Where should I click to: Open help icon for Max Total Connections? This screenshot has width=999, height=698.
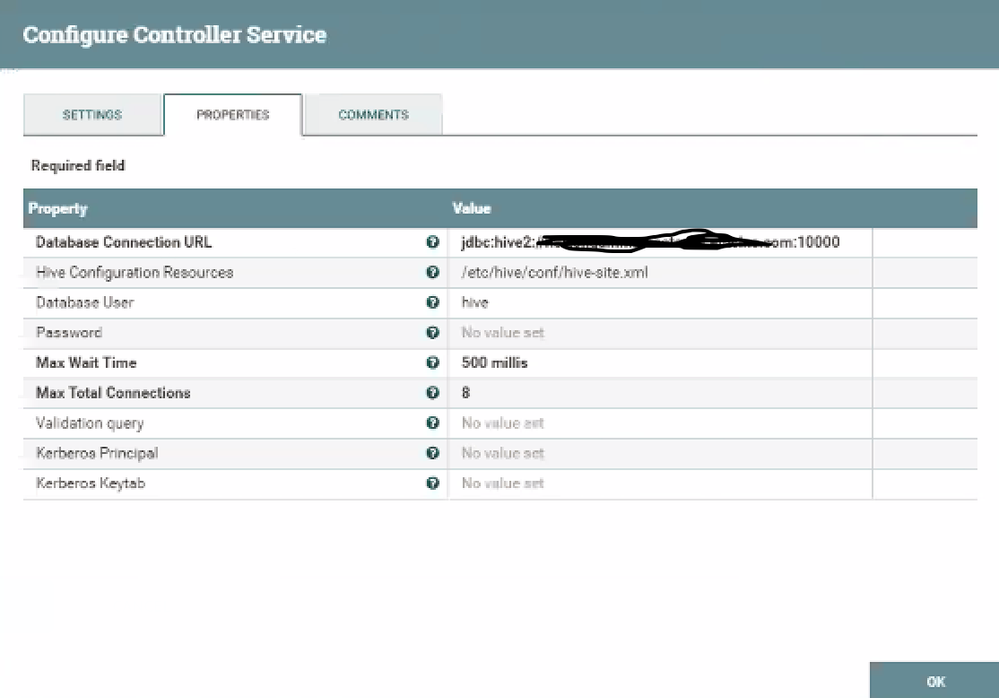point(433,393)
